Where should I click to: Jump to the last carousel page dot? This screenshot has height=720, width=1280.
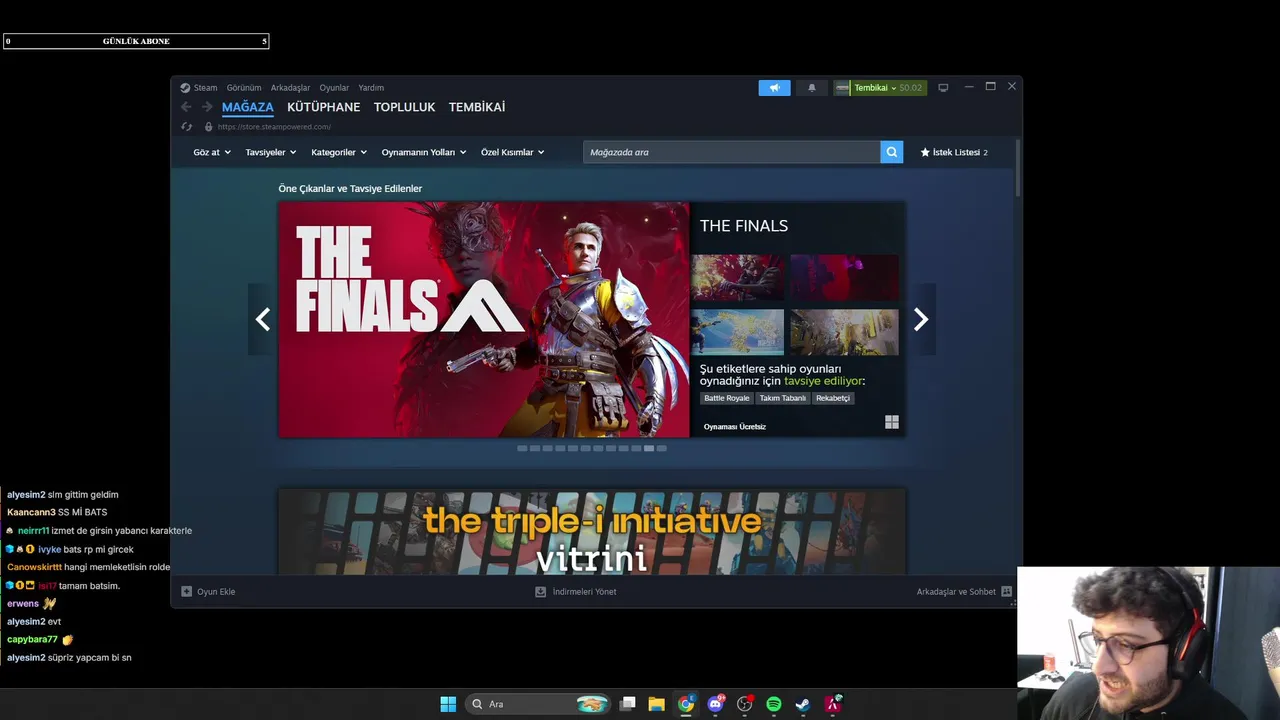coord(661,448)
